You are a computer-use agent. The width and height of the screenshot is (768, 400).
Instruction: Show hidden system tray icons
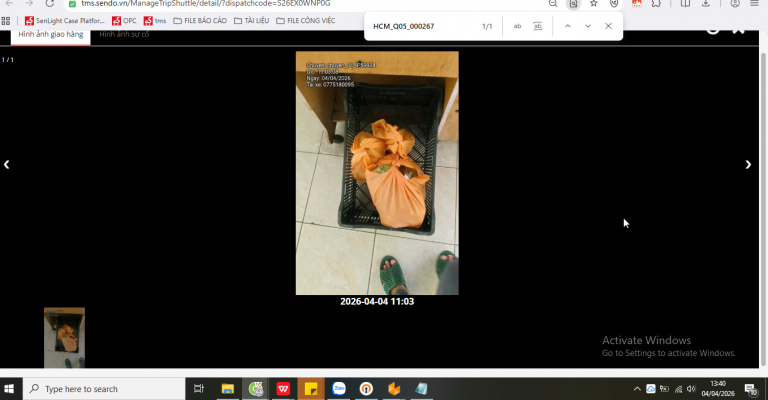[x=637, y=389]
